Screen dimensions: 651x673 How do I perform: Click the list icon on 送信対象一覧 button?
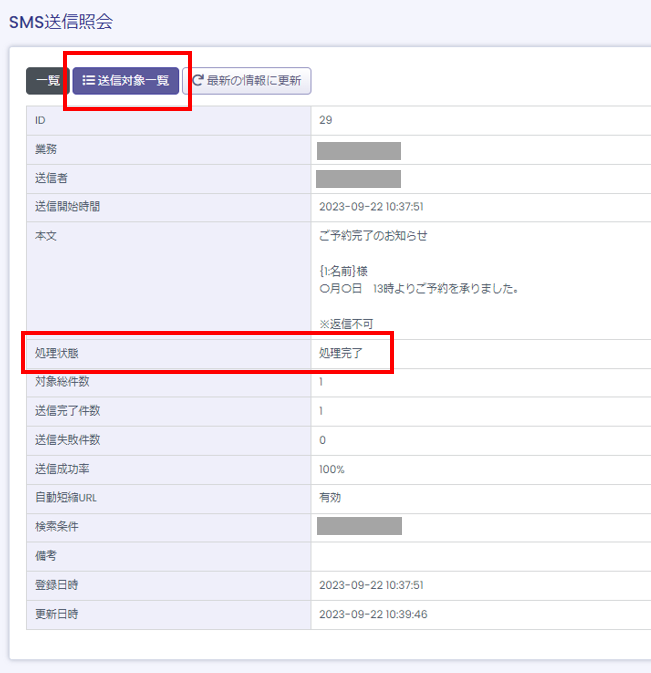88,81
